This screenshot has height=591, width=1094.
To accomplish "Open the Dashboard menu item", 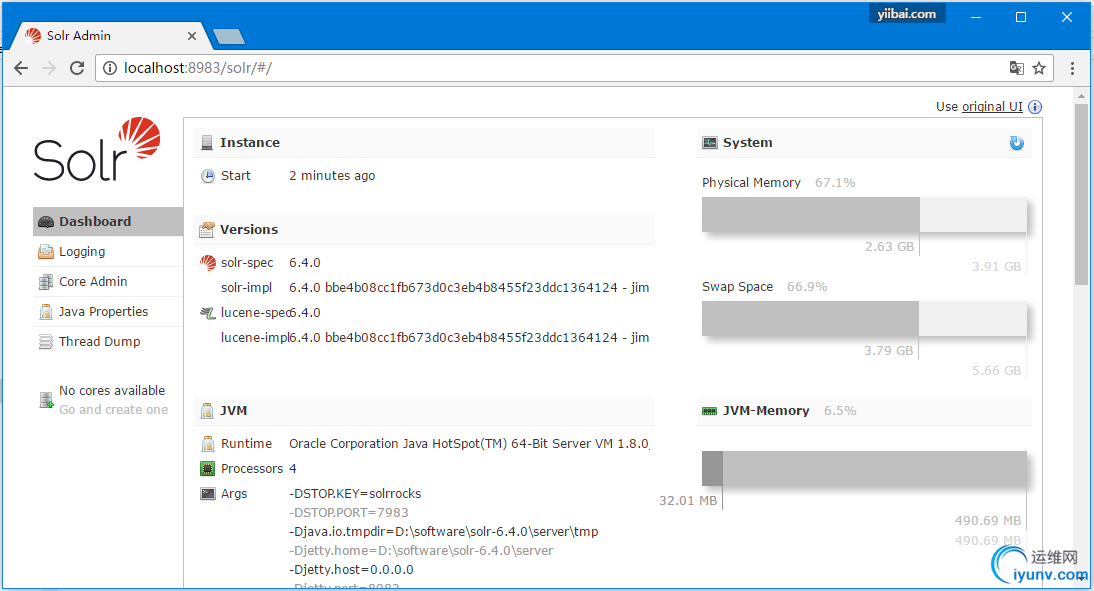I will point(108,222).
